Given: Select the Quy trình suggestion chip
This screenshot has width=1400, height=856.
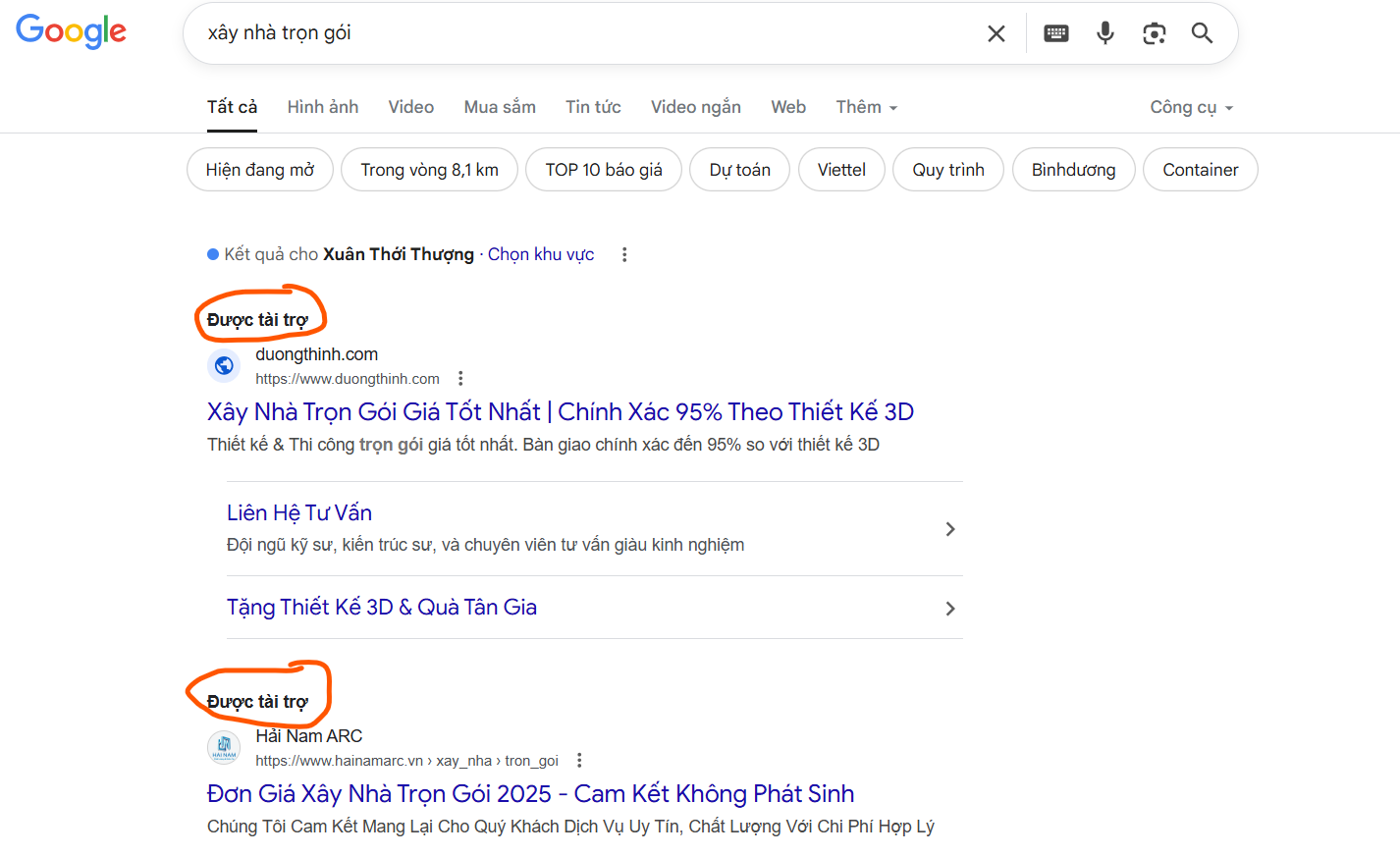Looking at the screenshot, I should tap(948, 170).
